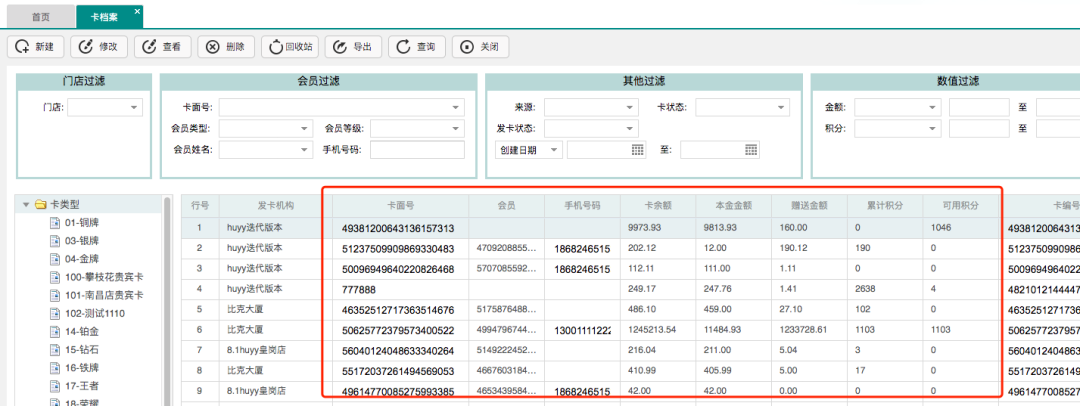Click the 查询 (Query) toolbar button
This screenshot has width=1080, height=406.
pos(416,47)
